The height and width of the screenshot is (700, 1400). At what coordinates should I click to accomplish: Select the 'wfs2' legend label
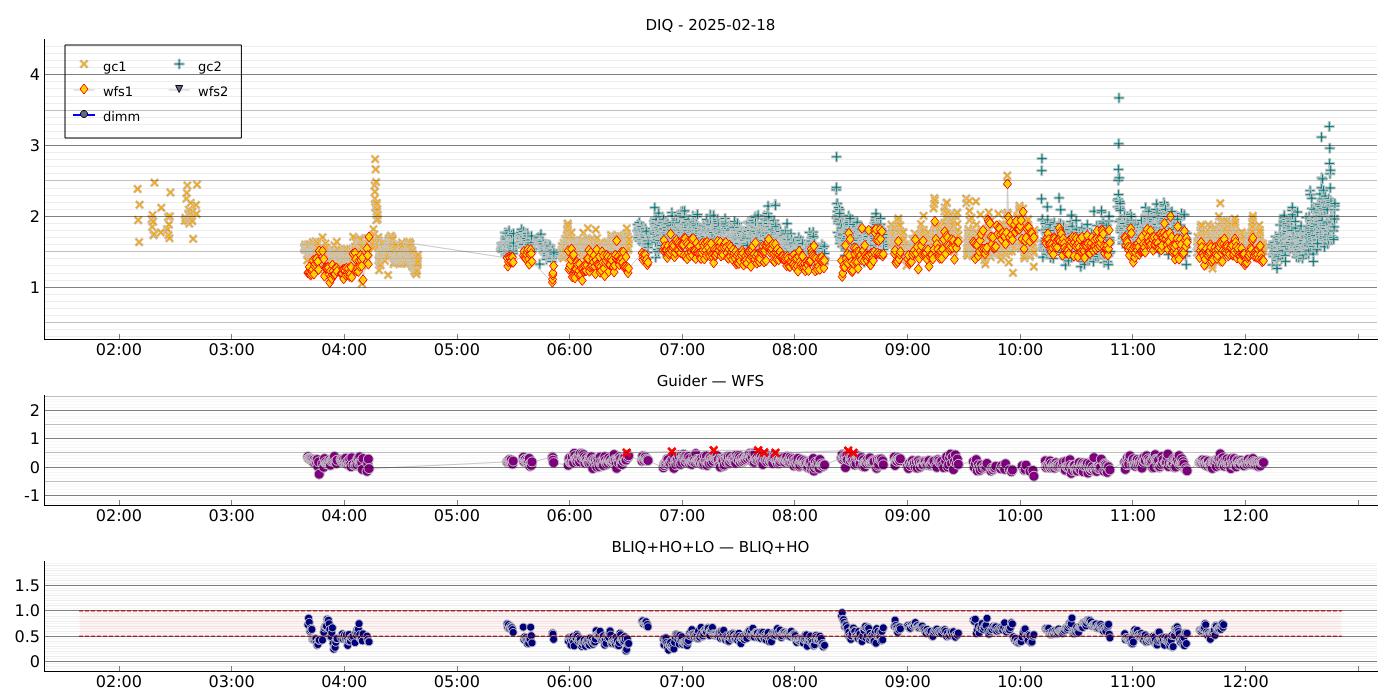point(212,92)
